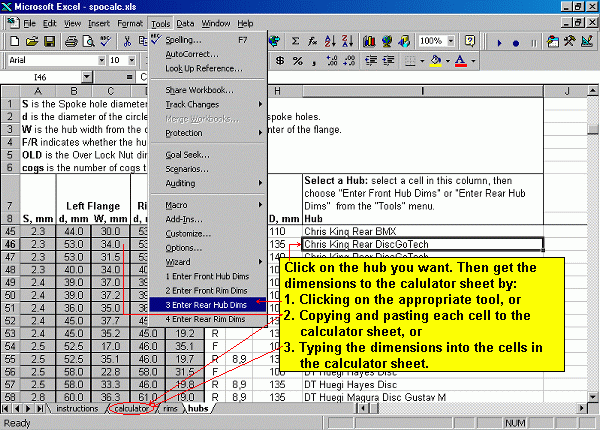The height and width of the screenshot is (430, 600).
Task: Run the toolbar spell check icon
Action: tap(106, 41)
